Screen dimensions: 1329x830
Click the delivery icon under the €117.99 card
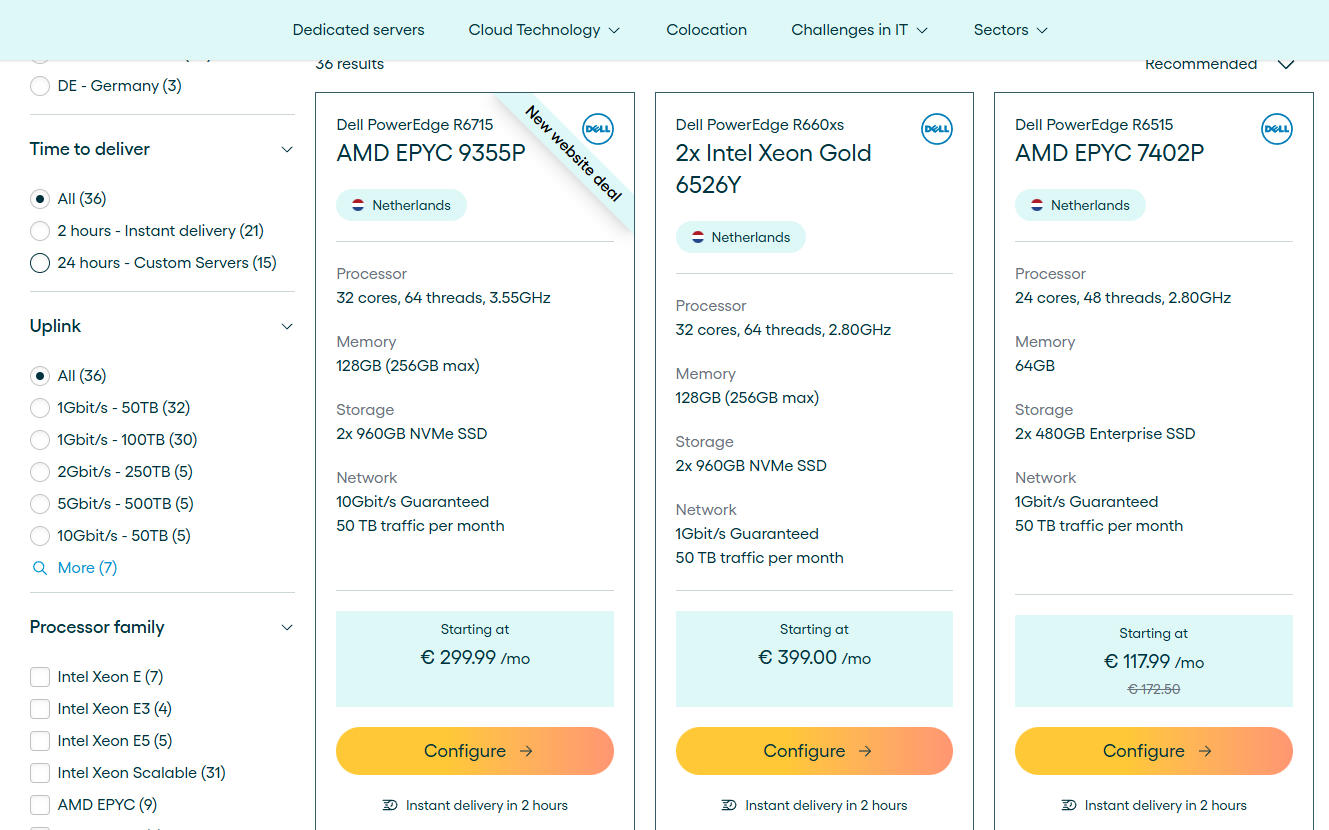(x=1069, y=805)
